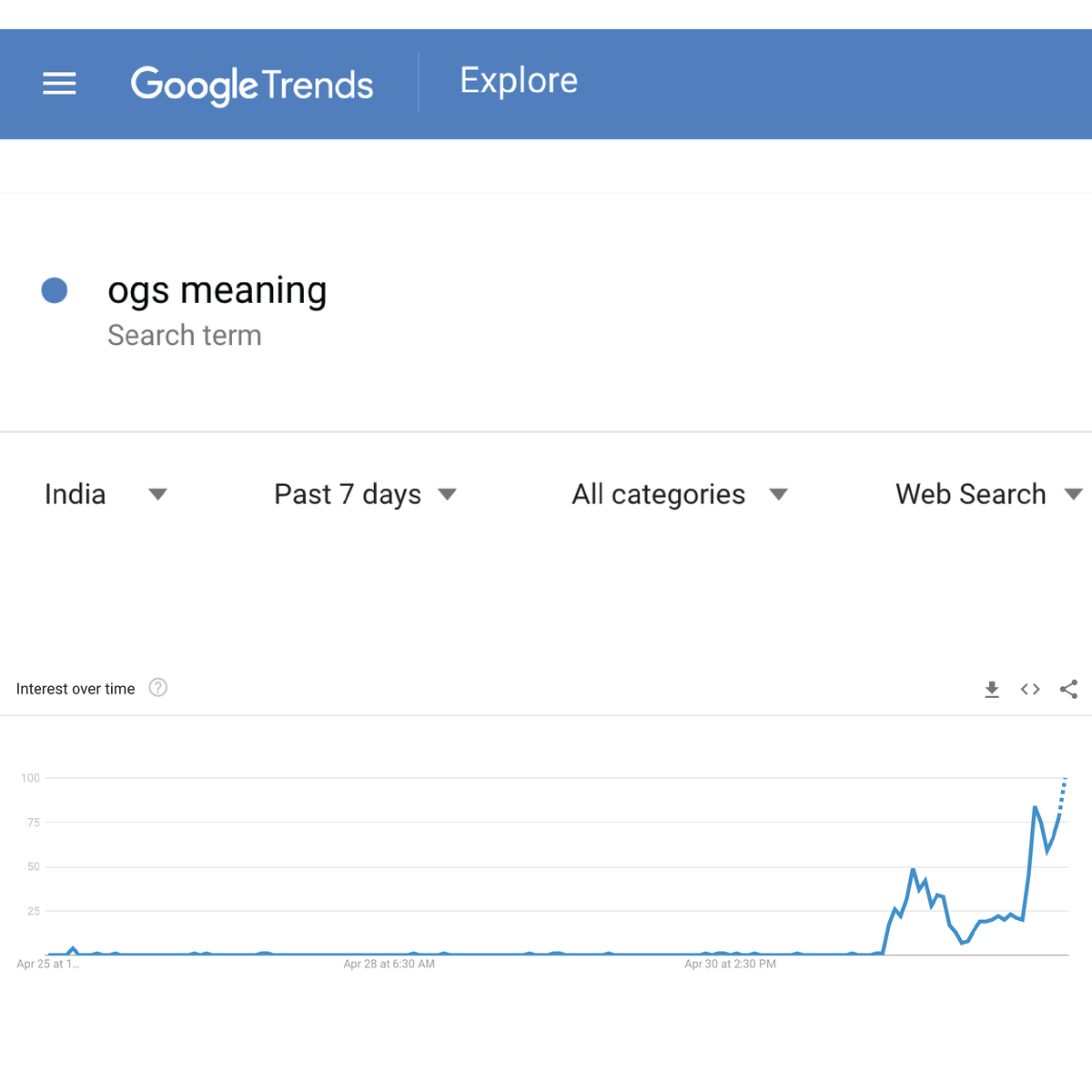Edit the ogs meaning search term
Viewport: 1092px width, 1092px height.
coord(217,291)
